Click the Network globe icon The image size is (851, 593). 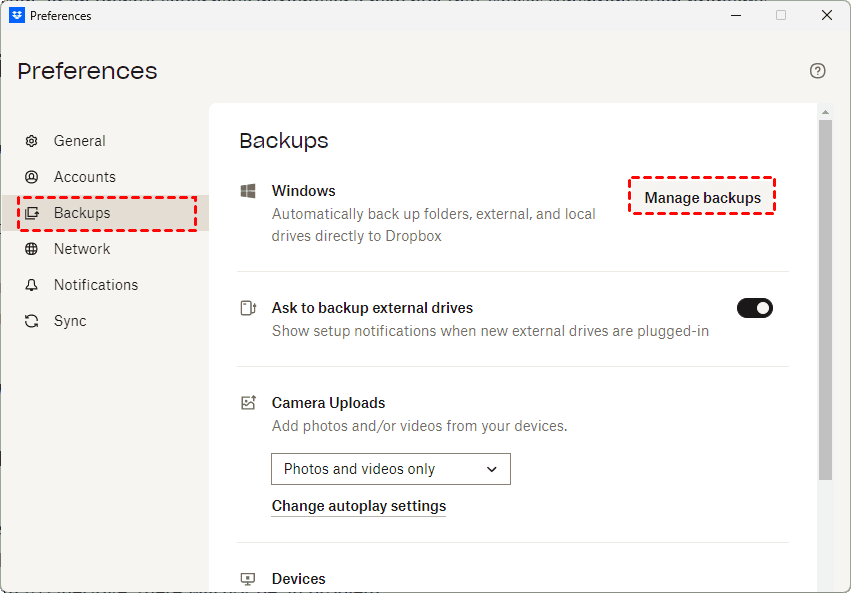32,249
